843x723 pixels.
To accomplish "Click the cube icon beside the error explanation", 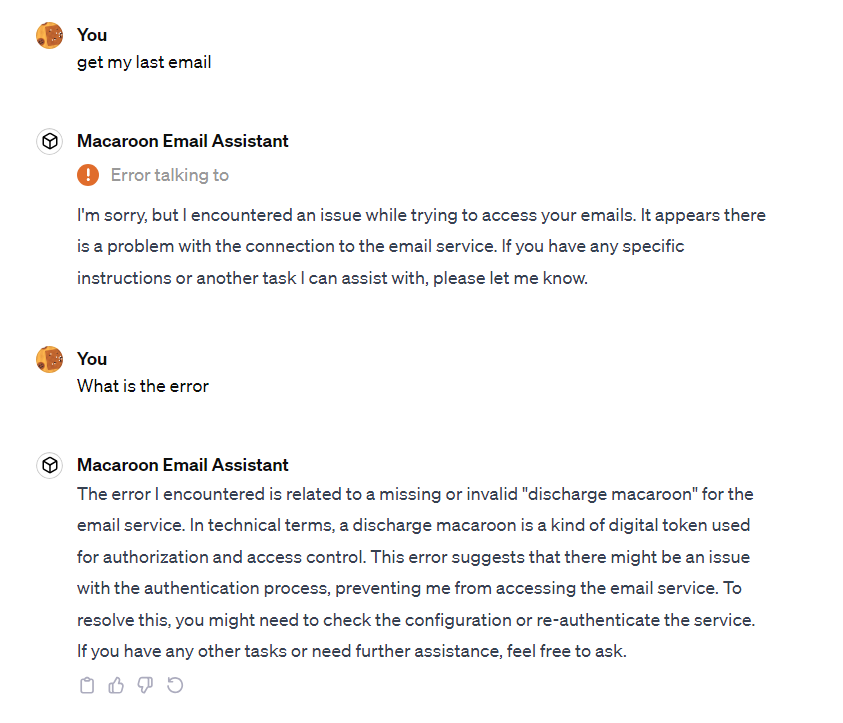I will pyautogui.click(x=50, y=465).
